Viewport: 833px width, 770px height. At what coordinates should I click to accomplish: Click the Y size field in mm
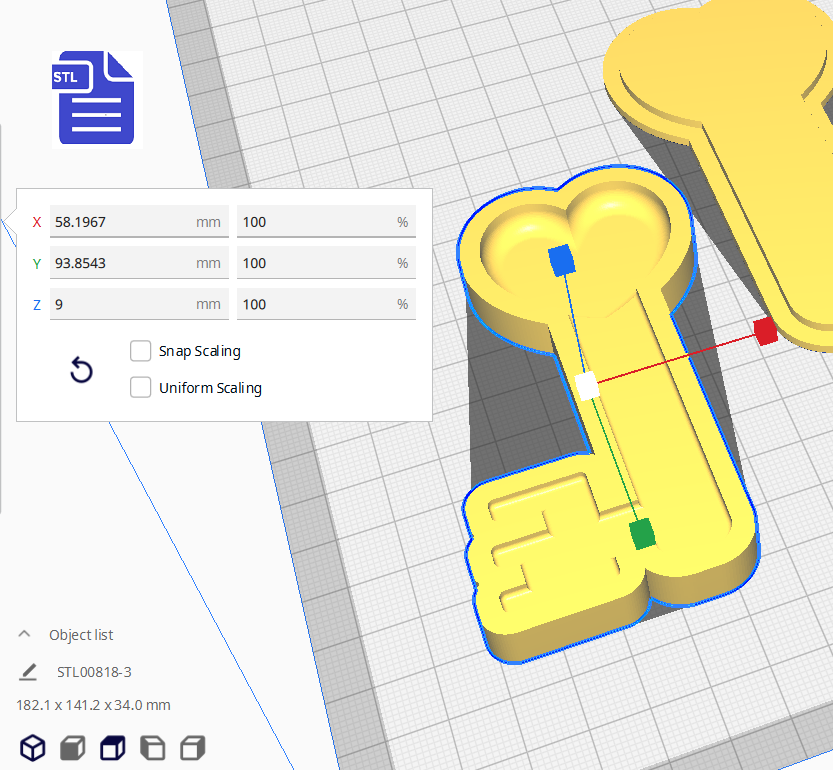click(120, 263)
